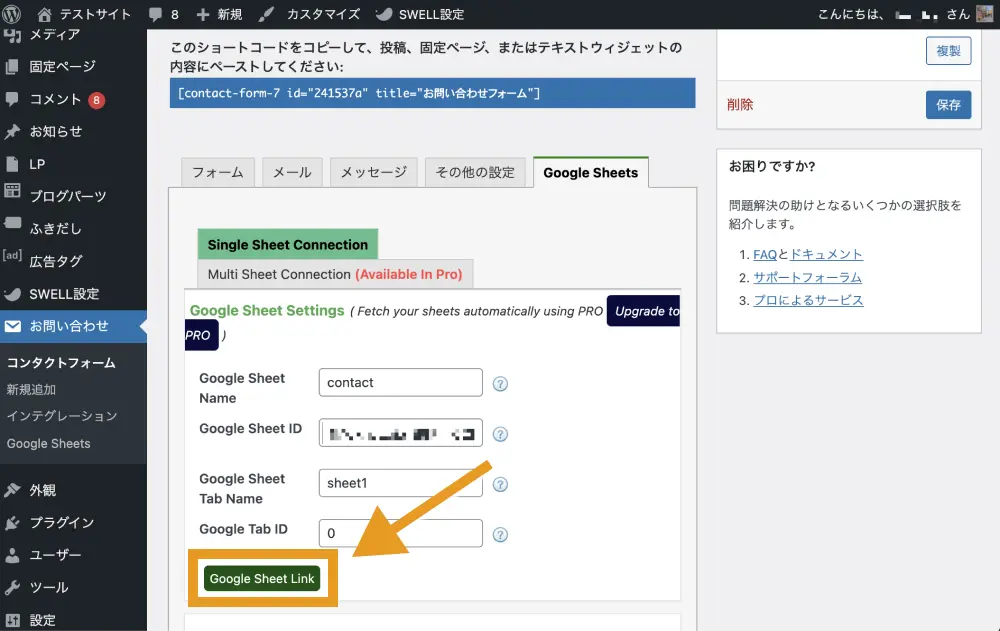This screenshot has height=631, width=1000.
Task: Click the Google Sheet Name input field
Action: coord(400,383)
